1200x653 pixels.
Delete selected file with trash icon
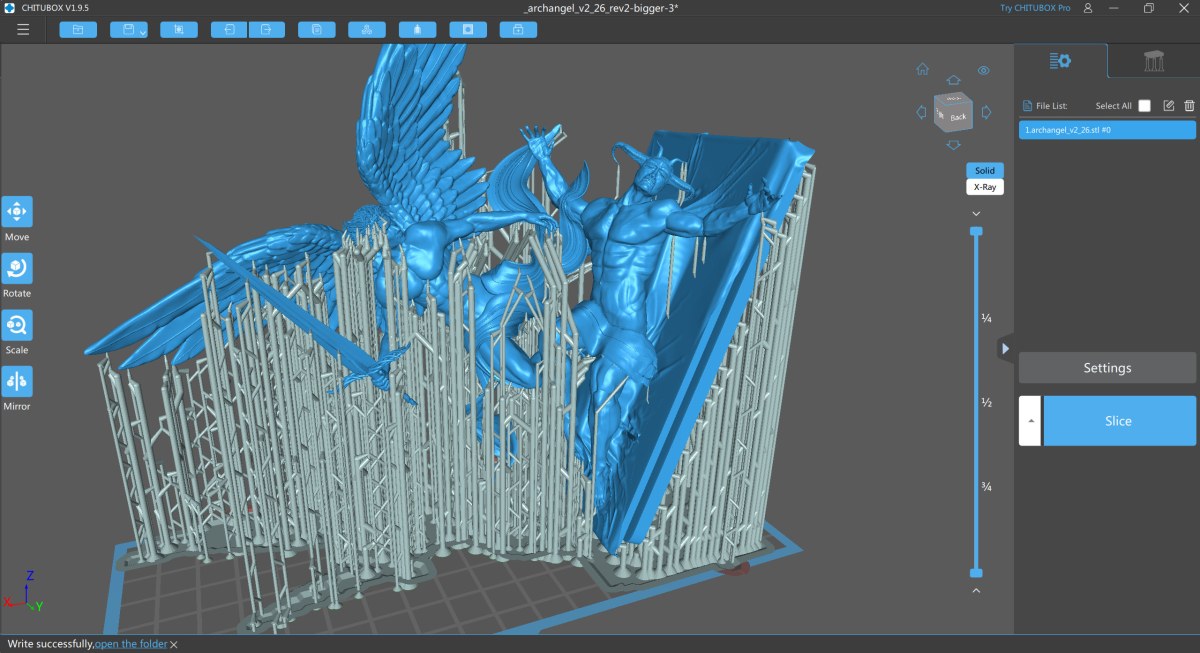(1189, 106)
